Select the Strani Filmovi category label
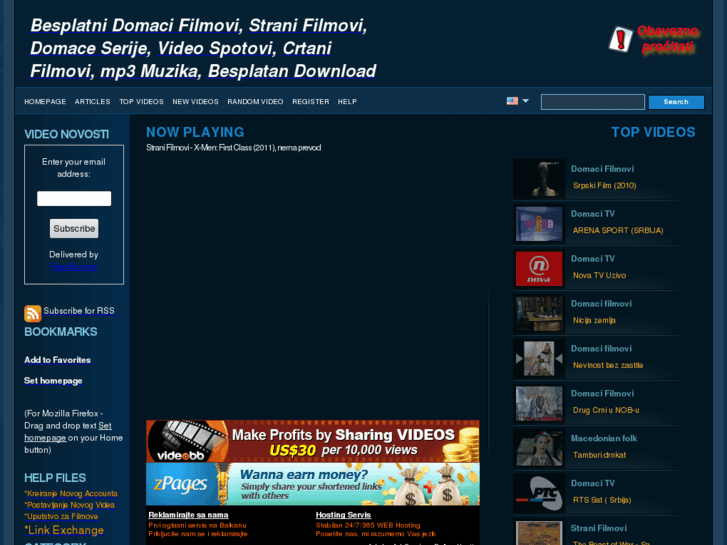Image resolution: width=727 pixels, height=545 pixels. pos(599,528)
